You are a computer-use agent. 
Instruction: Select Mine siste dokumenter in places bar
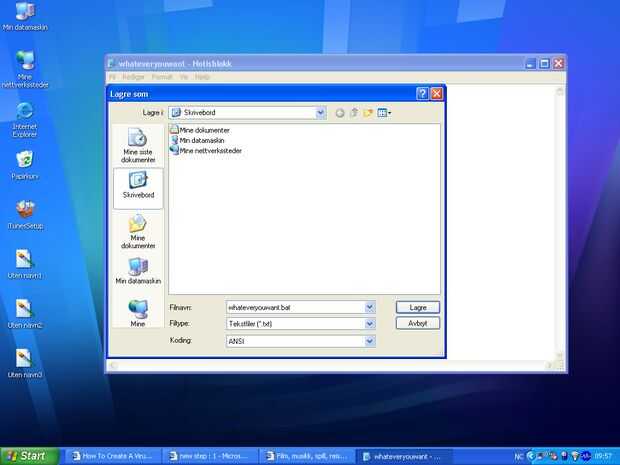[x=138, y=146]
